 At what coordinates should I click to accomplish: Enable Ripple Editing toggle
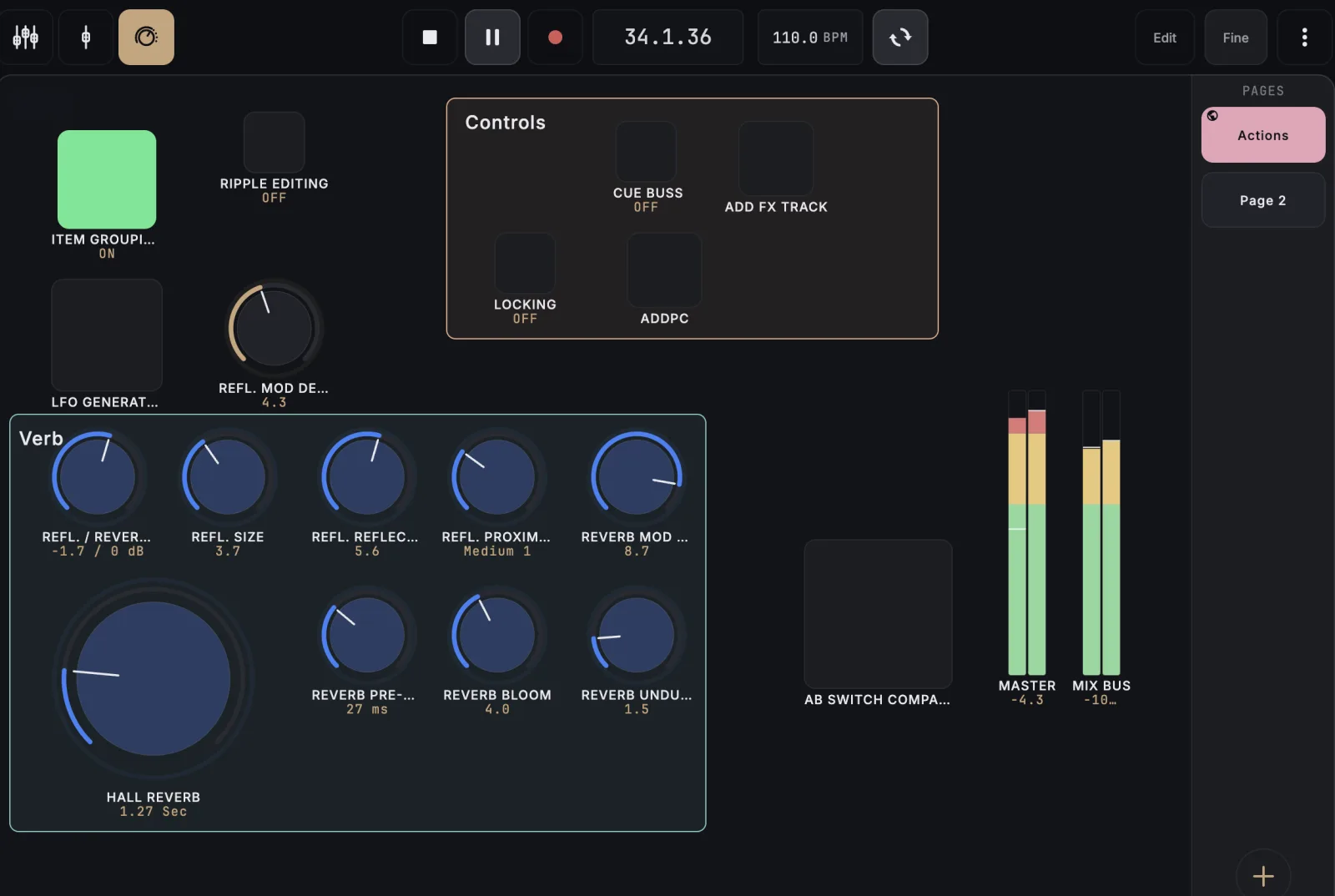(x=274, y=142)
